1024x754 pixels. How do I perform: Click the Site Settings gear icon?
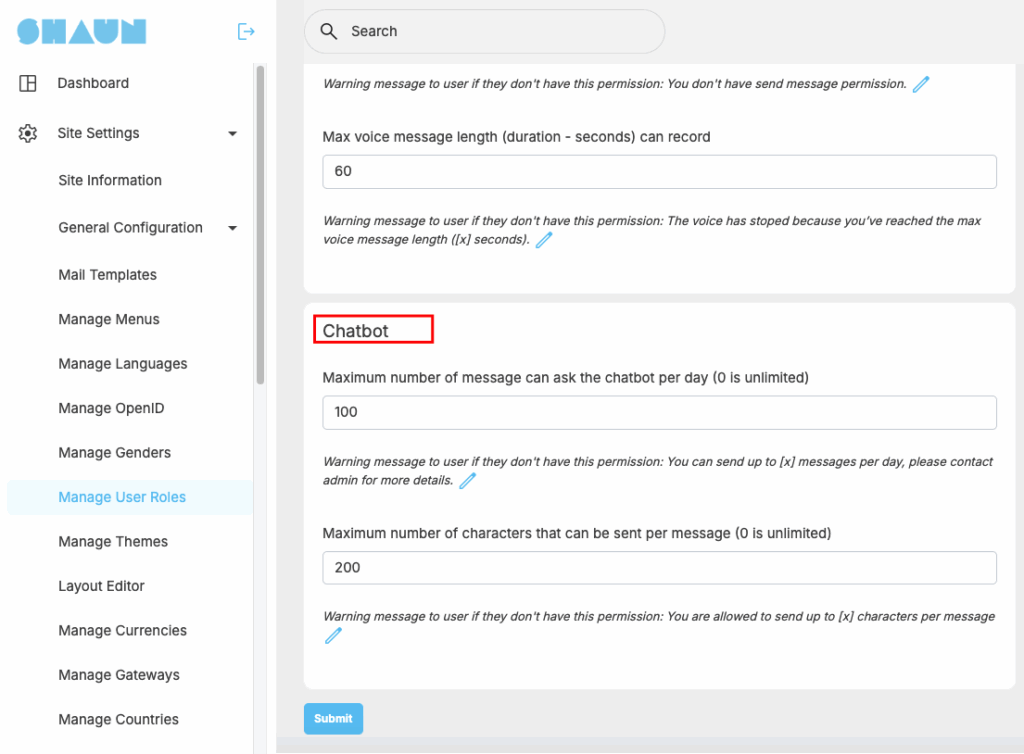coord(28,133)
